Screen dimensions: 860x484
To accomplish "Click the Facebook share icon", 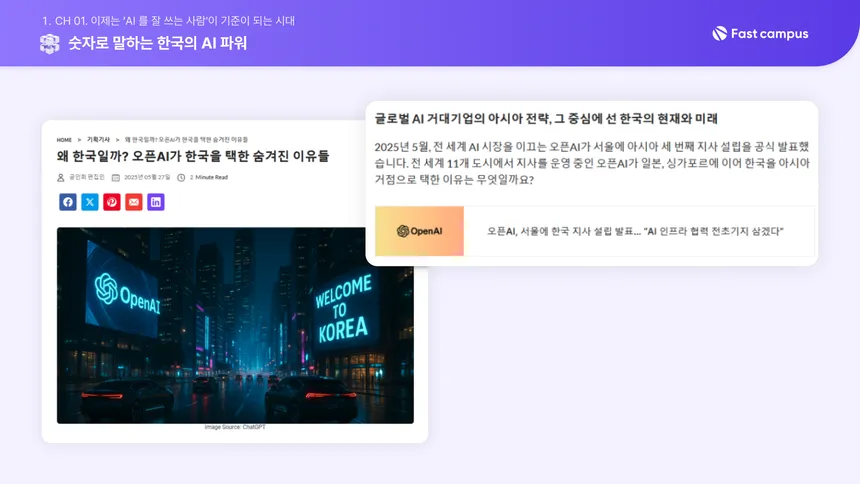I will pyautogui.click(x=68, y=202).
